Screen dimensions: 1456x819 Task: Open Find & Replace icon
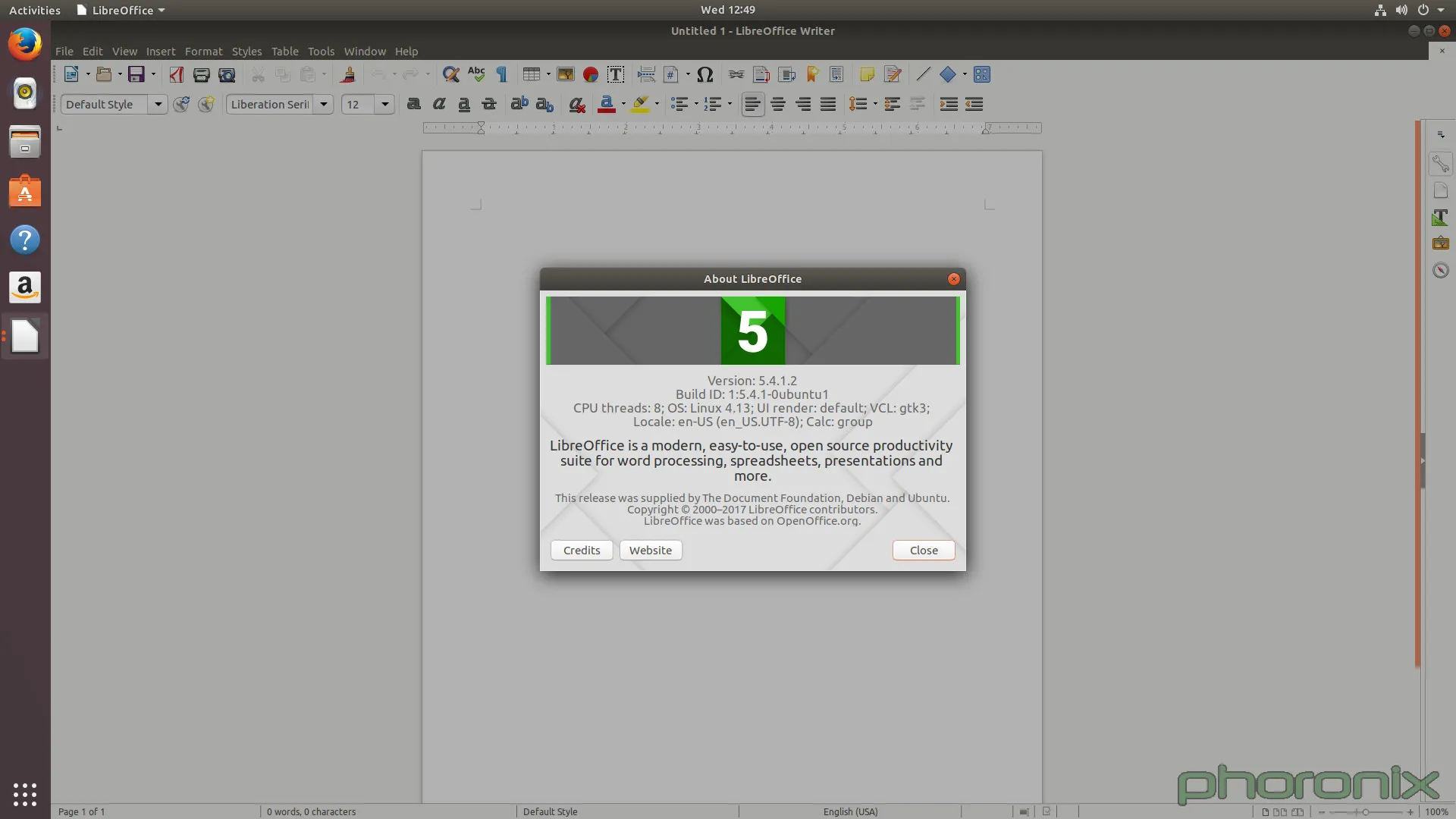point(451,74)
